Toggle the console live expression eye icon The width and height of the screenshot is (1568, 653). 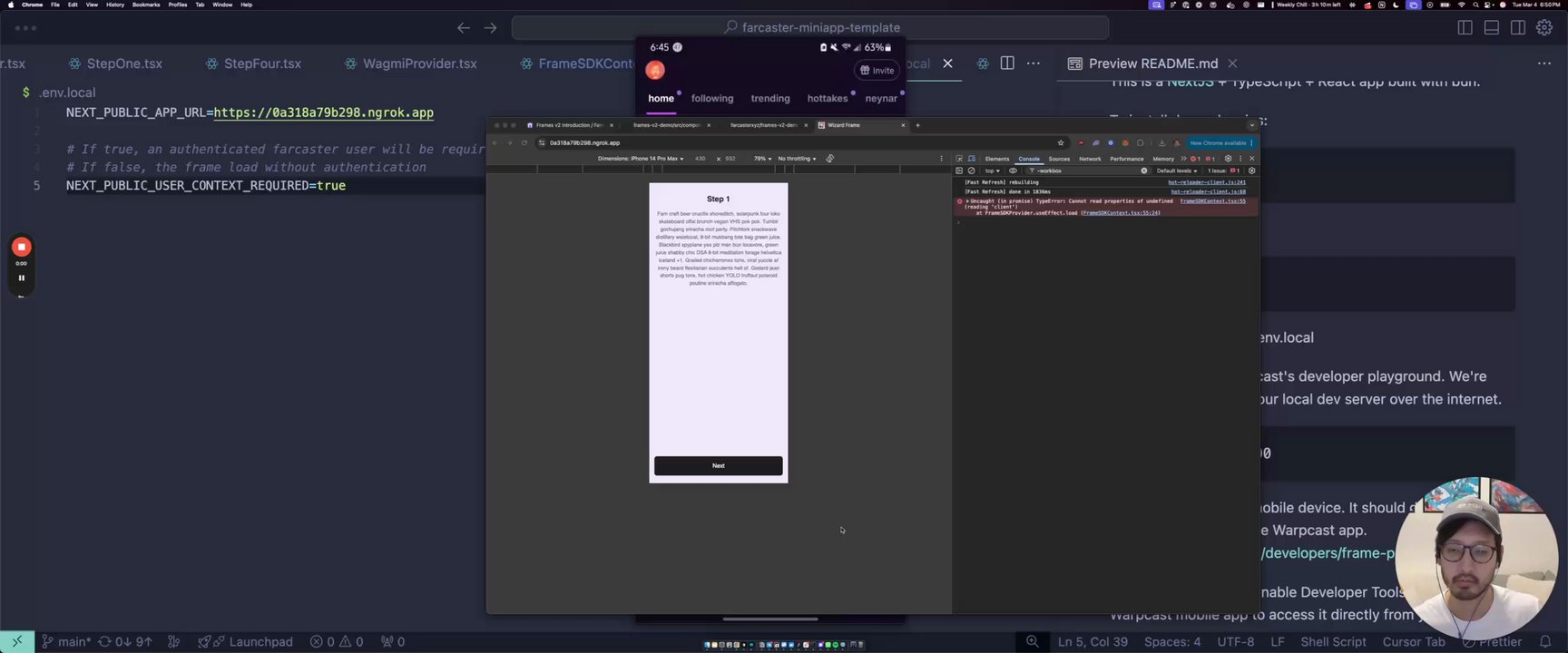1013,171
